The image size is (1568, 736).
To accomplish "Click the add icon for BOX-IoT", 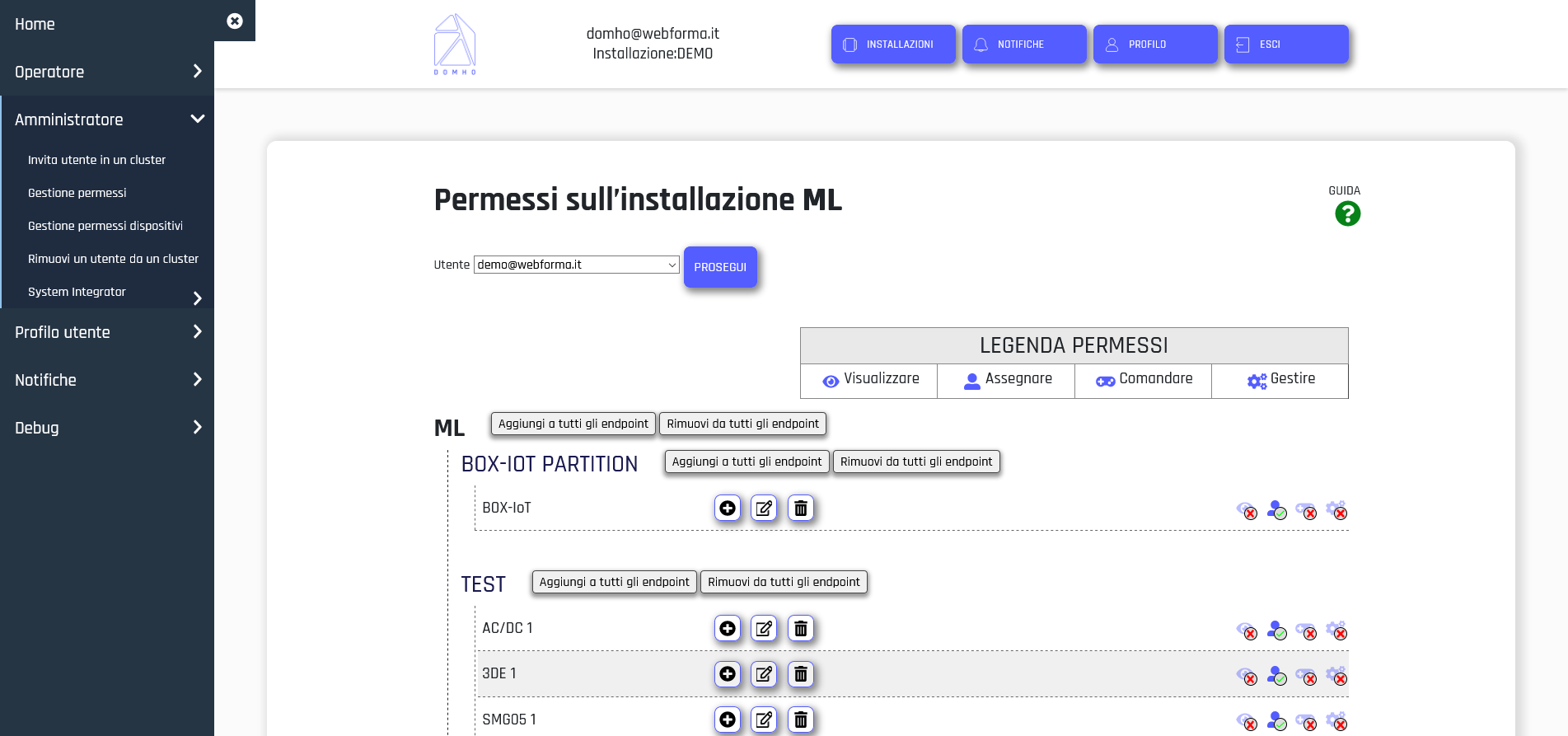I will click(x=728, y=509).
